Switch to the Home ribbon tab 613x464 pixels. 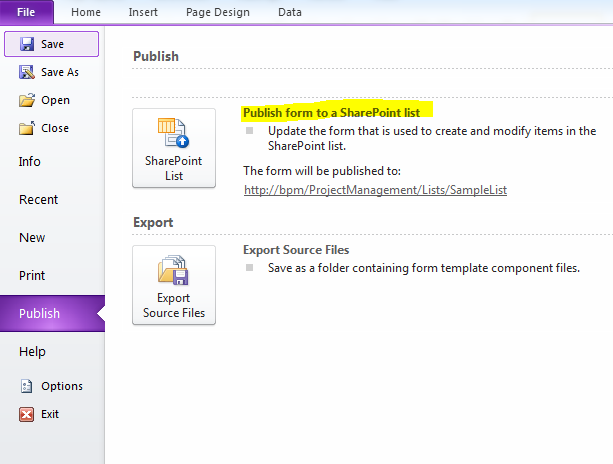[86, 12]
